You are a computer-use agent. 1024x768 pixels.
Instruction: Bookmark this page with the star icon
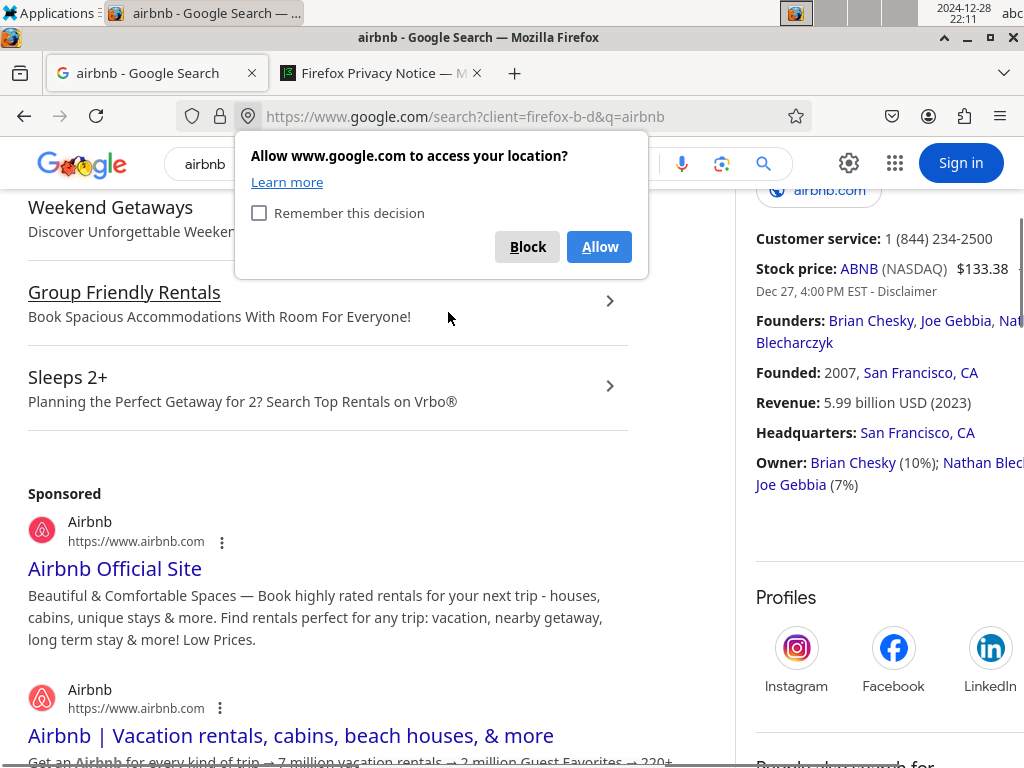click(795, 116)
